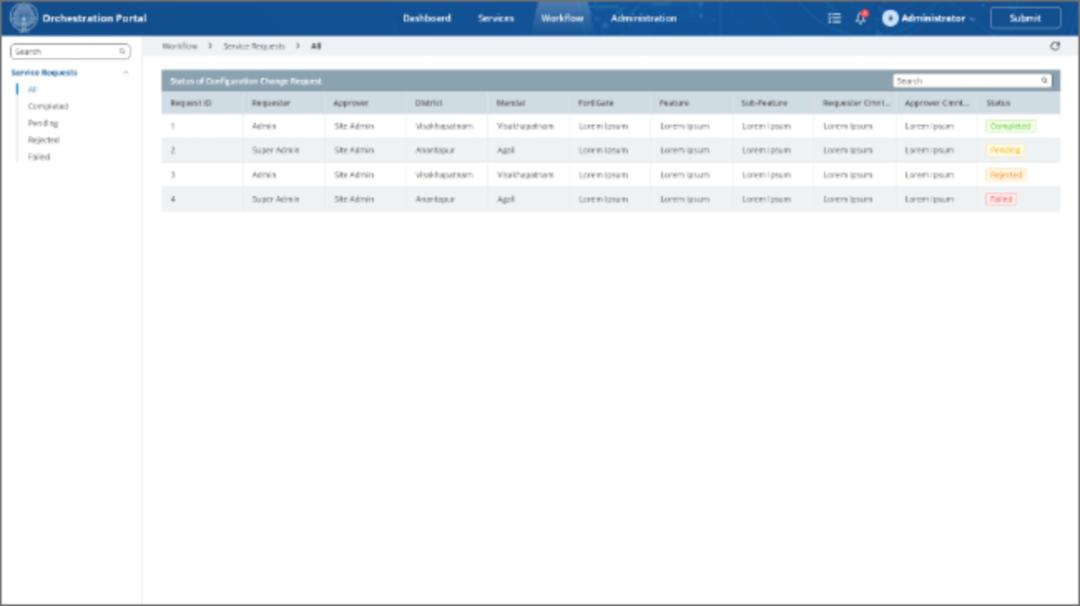1080x606 pixels.
Task: Click the table search magnifier icon
Action: point(1043,78)
